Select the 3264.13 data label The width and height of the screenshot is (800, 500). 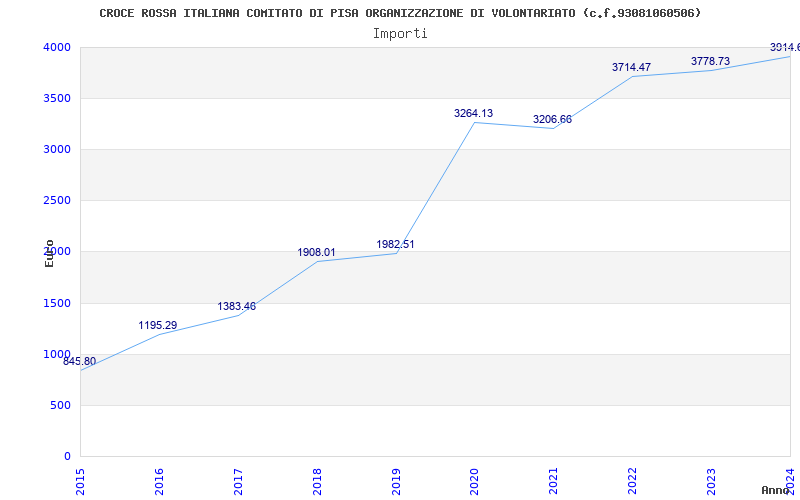[x=473, y=113]
